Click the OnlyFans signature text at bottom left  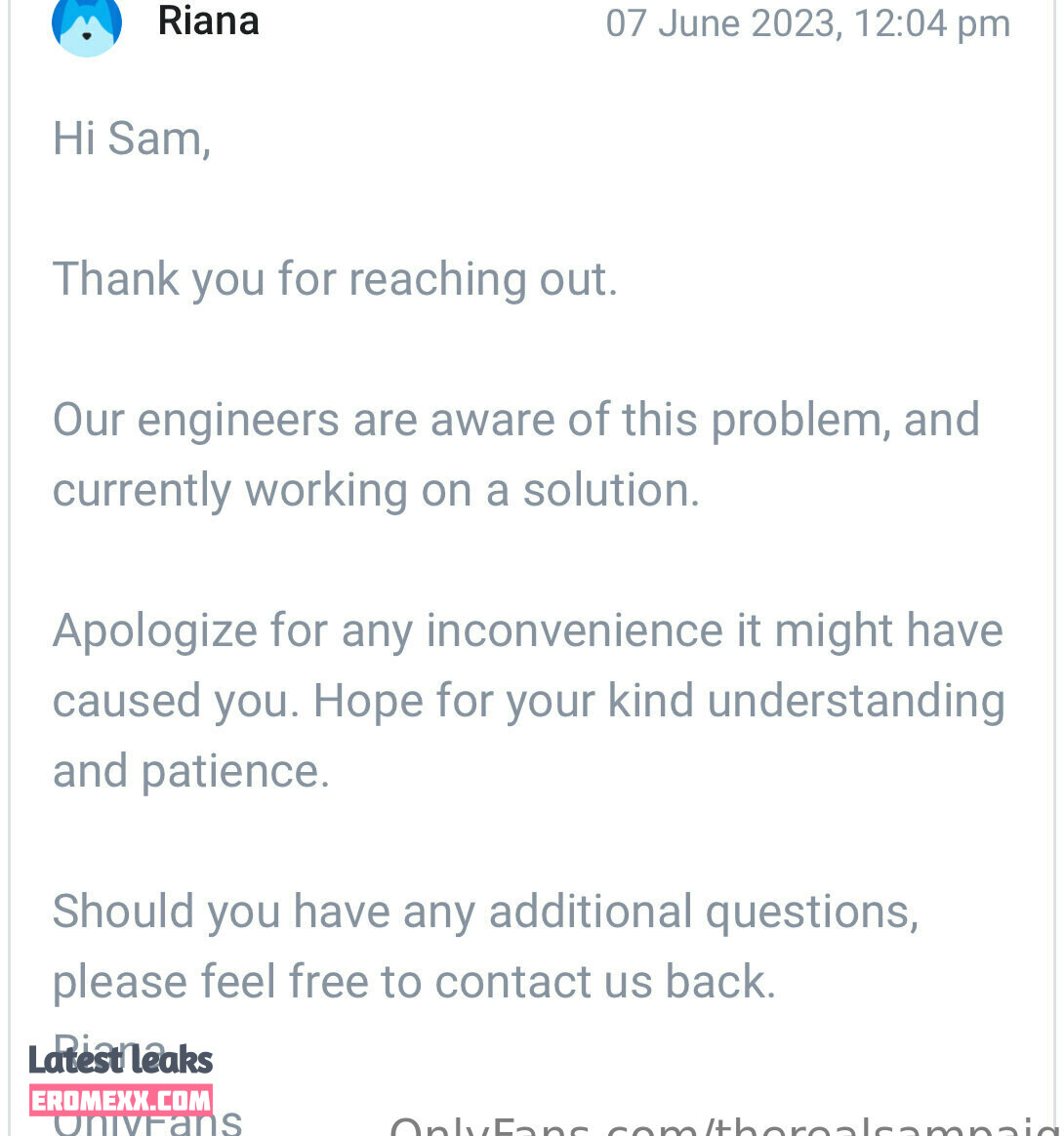pyautogui.click(x=147, y=1124)
